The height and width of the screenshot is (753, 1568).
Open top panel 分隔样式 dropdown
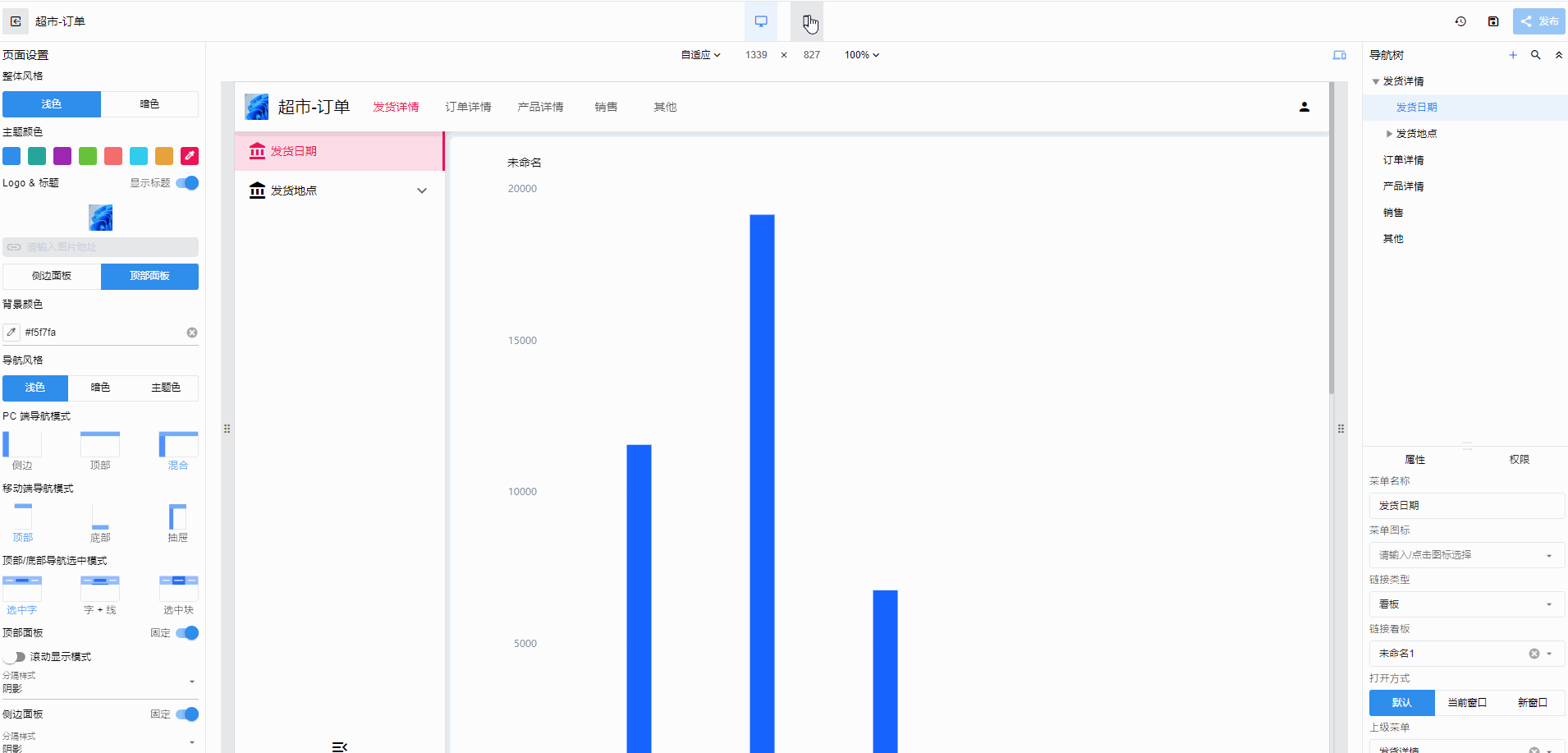[100, 682]
